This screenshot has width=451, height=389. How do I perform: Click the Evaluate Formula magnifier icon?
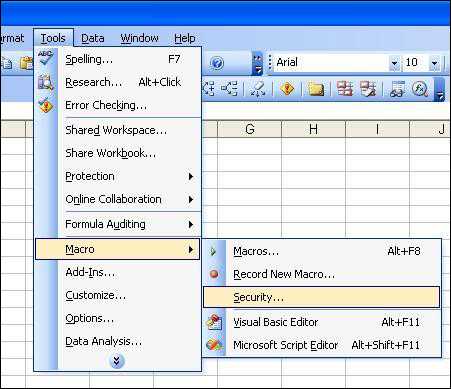click(420, 89)
